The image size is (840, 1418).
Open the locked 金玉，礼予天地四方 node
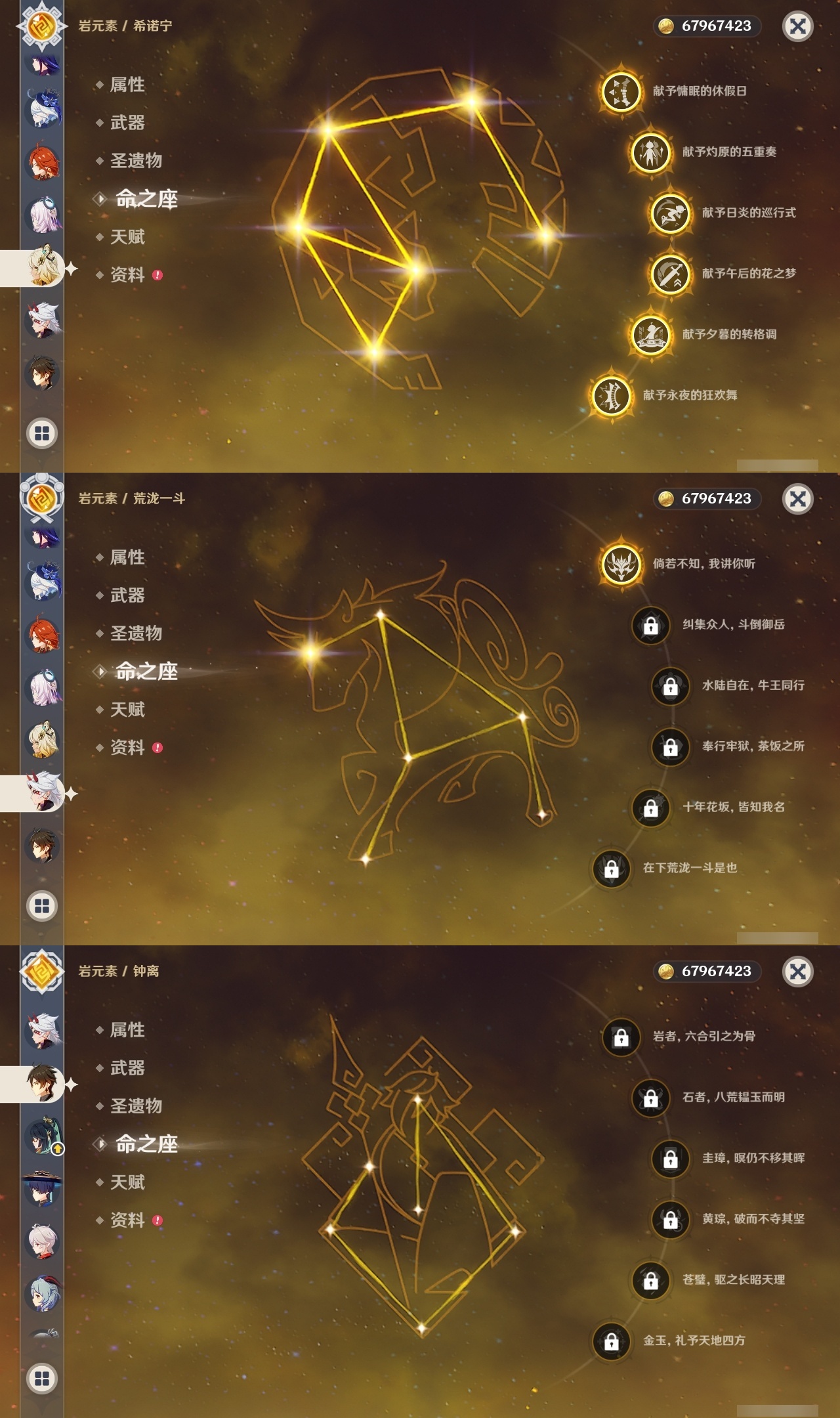click(x=611, y=1341)
